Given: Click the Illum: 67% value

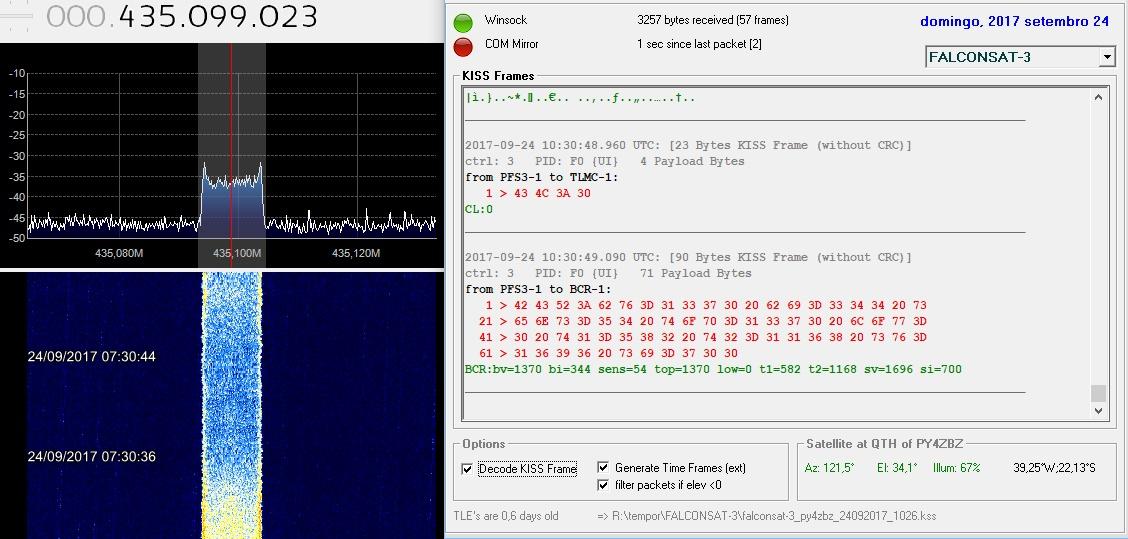Looking at the screenshot, I should 957,468.
